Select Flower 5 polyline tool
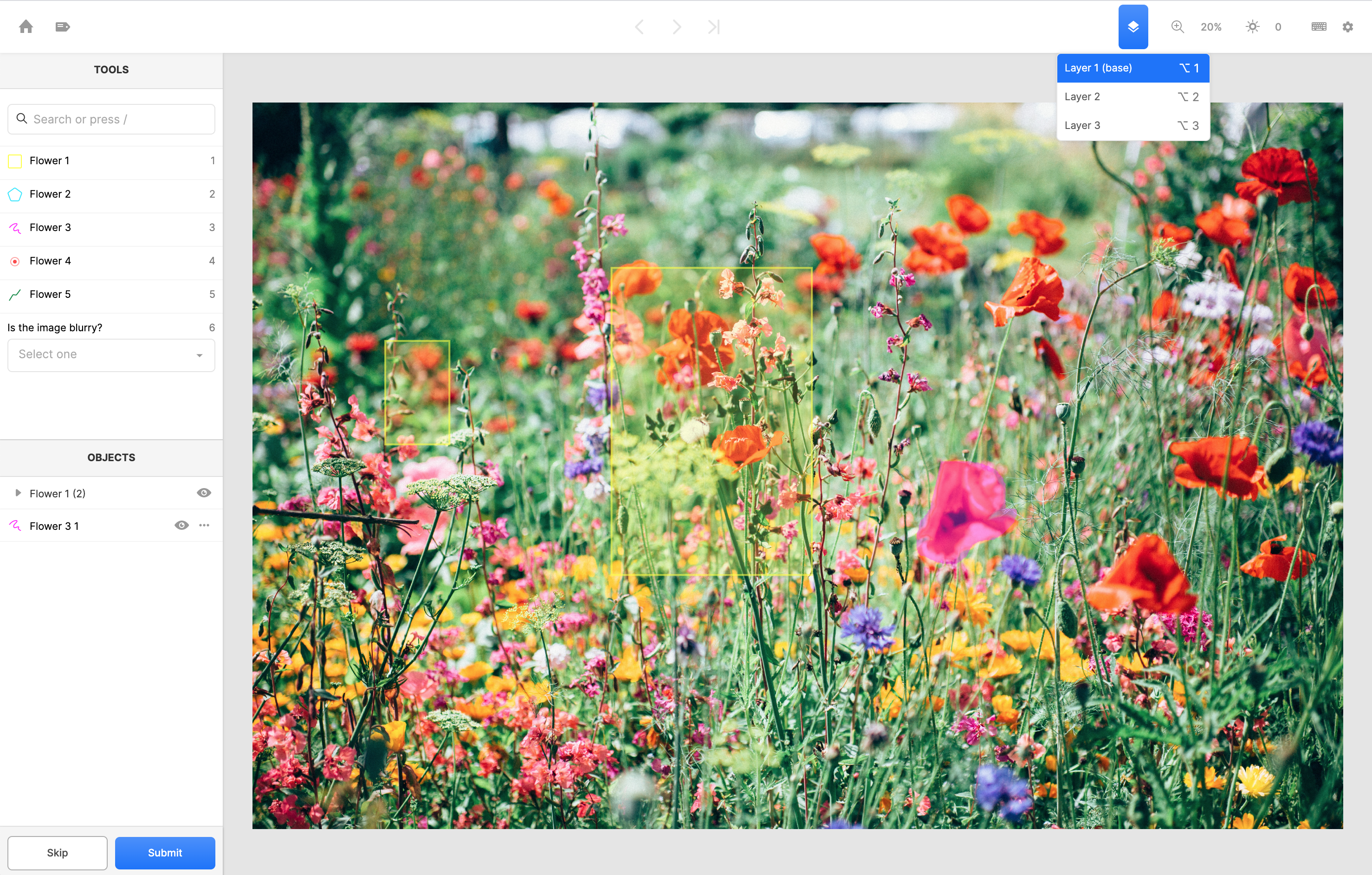The width and height of the screenshot is (1372, 875). (x=111, y=295)
